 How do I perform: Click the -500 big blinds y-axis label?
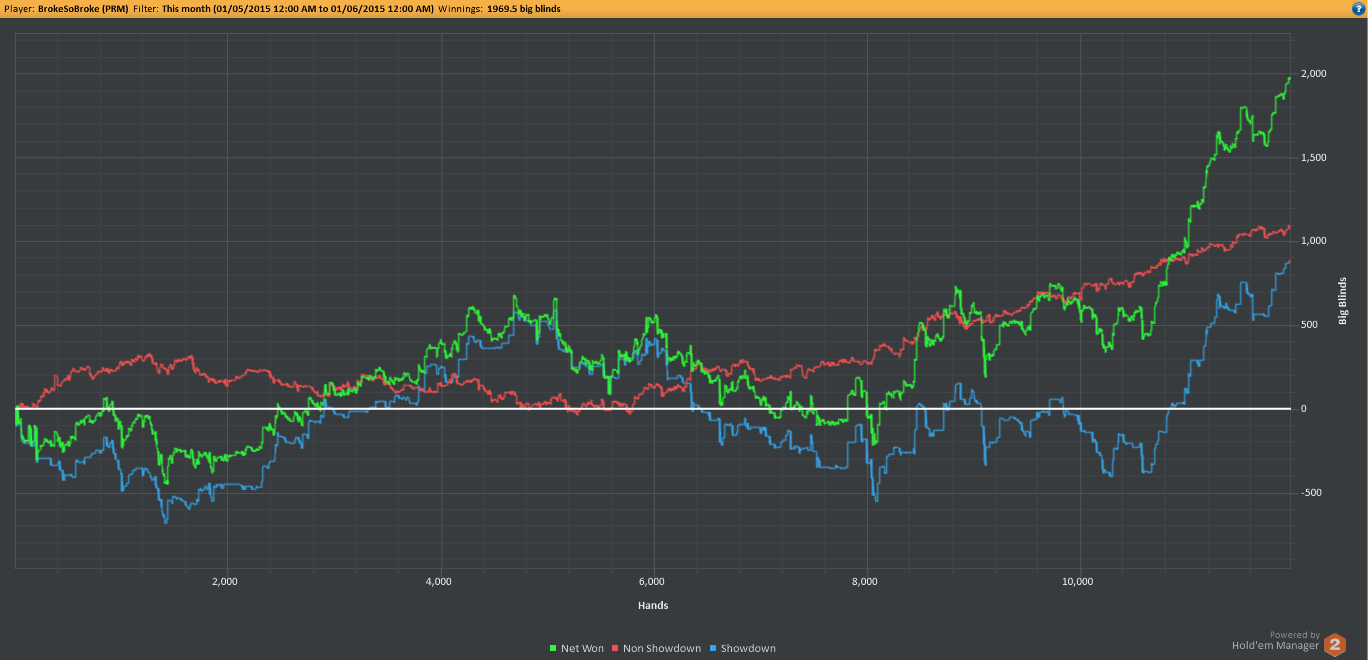click(x=1311, y=493)
